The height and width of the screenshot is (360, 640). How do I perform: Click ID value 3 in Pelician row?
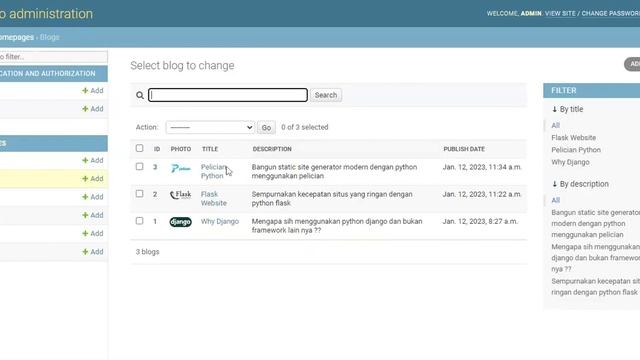coord(155,167)
